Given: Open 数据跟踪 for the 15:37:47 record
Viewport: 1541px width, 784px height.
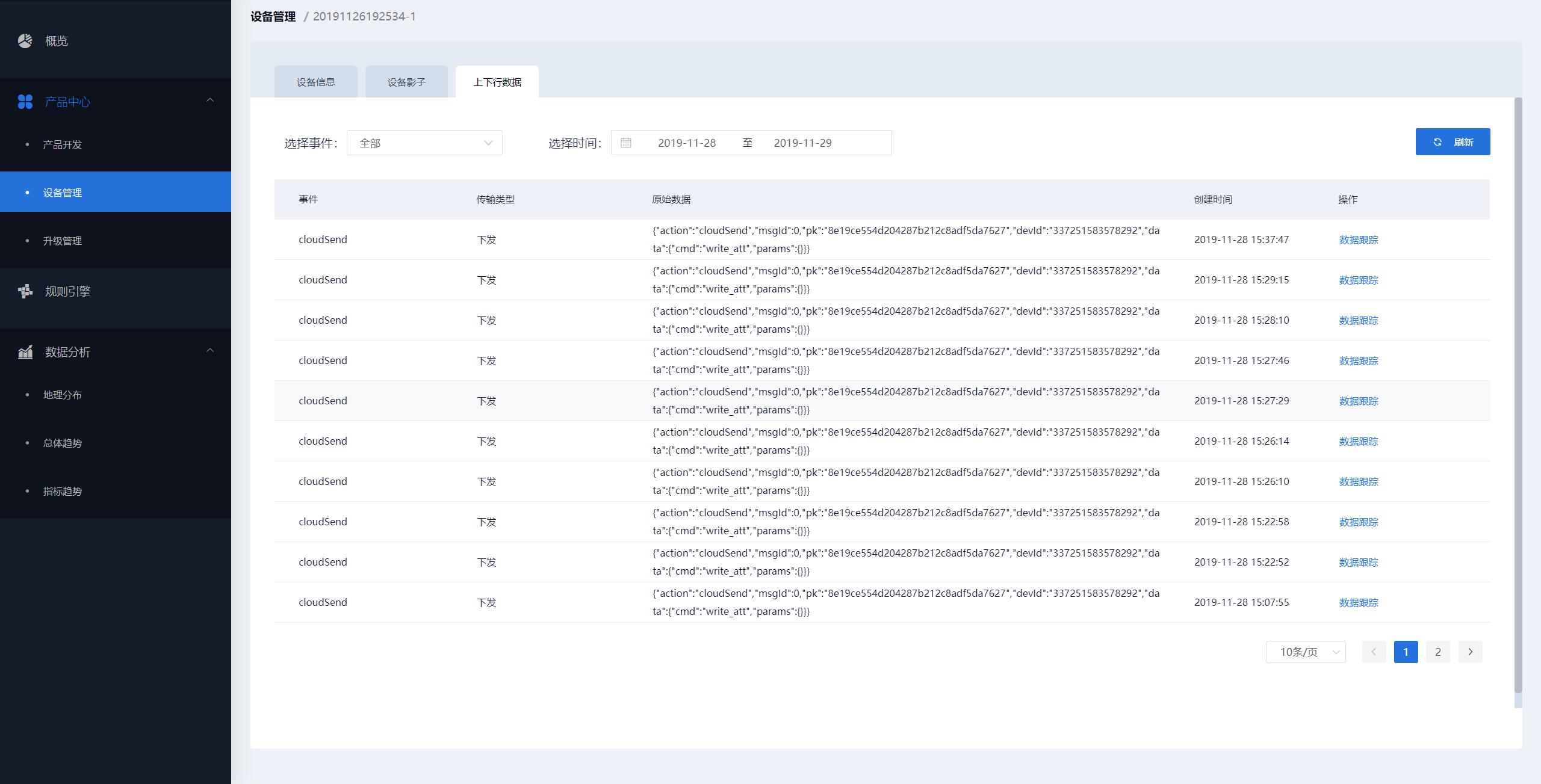Looking at the screenshot, I should 1359,239.
